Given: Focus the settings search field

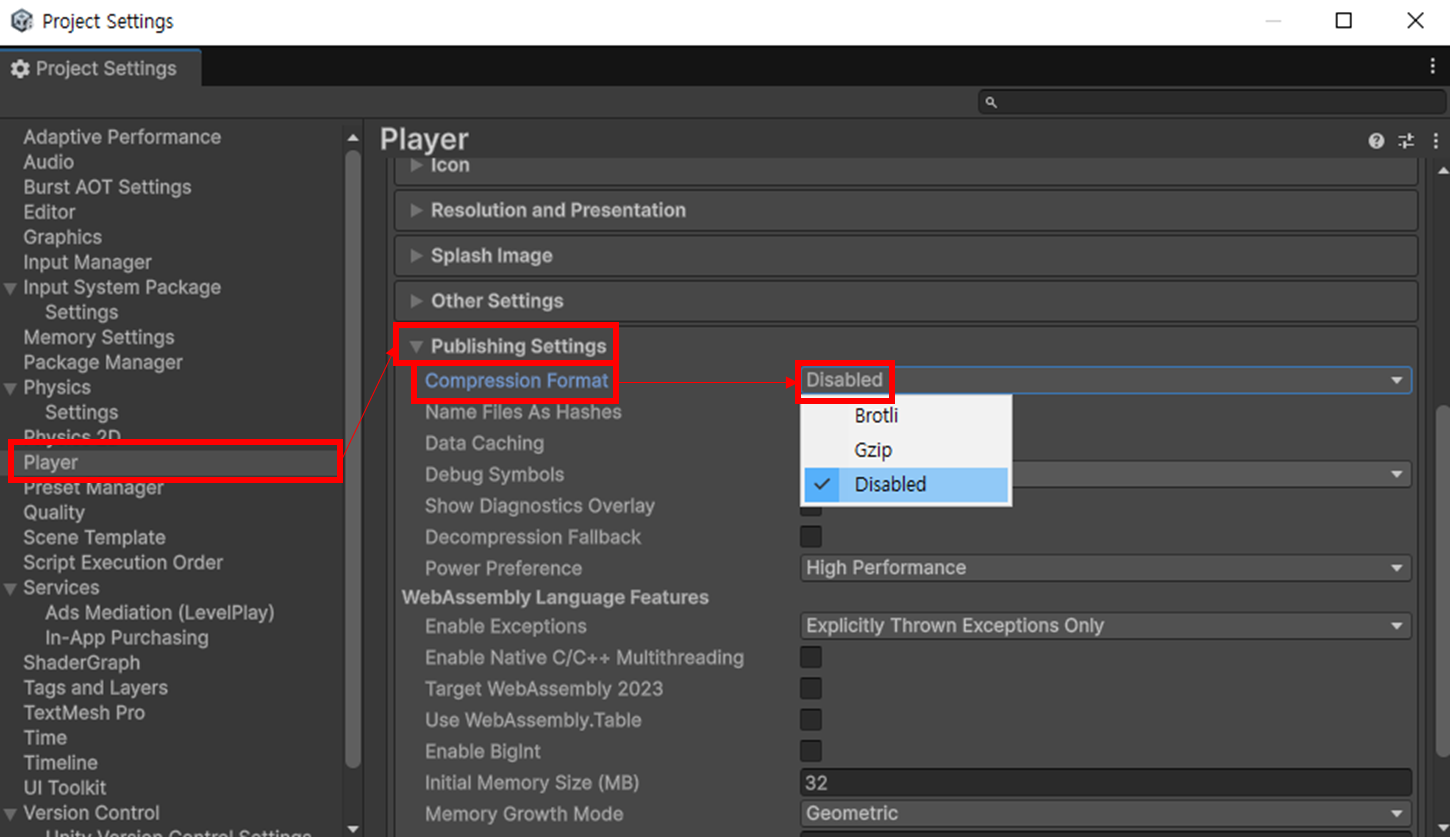Looking at the screenshot, I should coord(1212,102).
